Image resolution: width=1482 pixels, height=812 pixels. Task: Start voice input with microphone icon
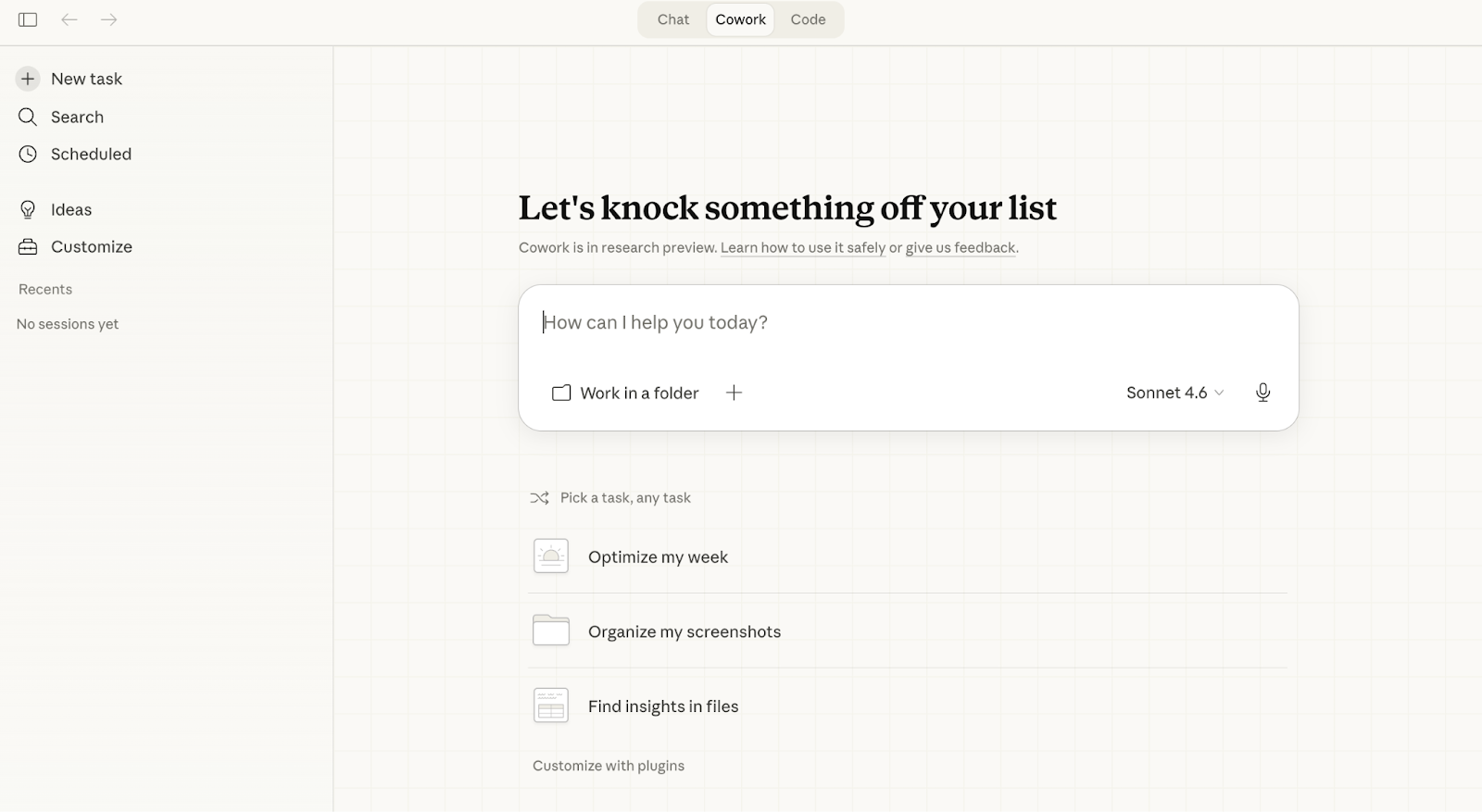(1262, 393)
